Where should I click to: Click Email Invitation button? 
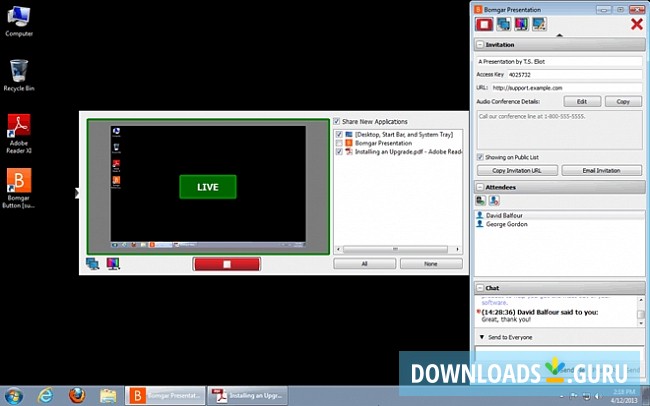(x=601, y=170)
